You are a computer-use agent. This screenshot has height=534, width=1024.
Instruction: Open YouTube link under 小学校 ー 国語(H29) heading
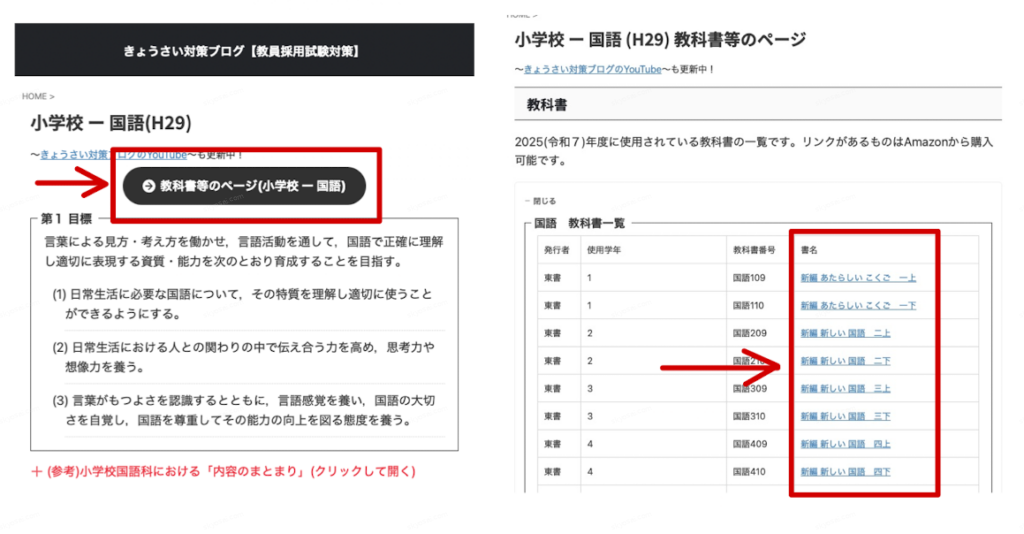tap(112, 155)
